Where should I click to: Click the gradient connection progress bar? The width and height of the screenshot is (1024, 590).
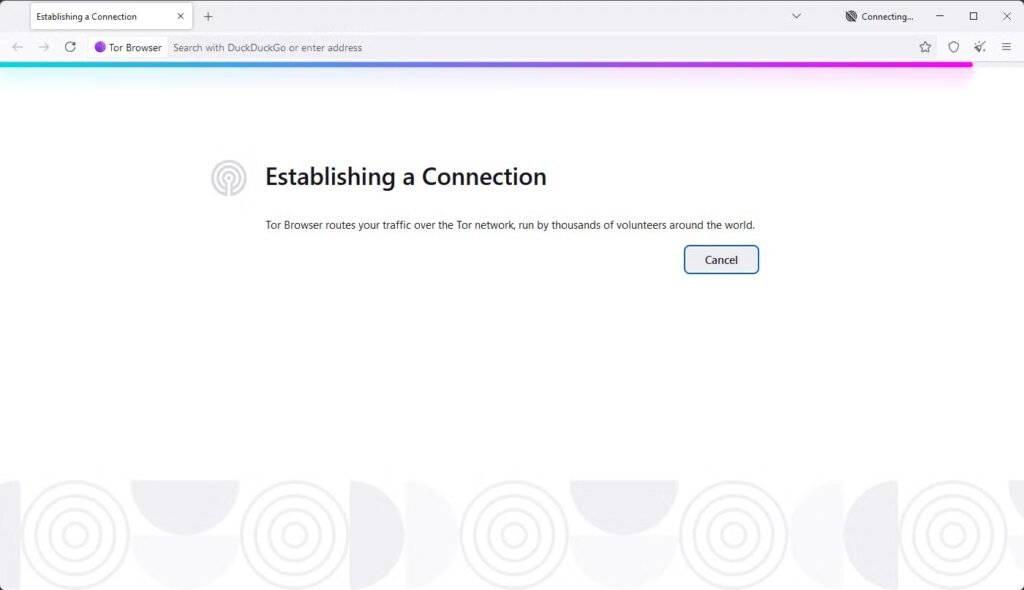[500, 64]
